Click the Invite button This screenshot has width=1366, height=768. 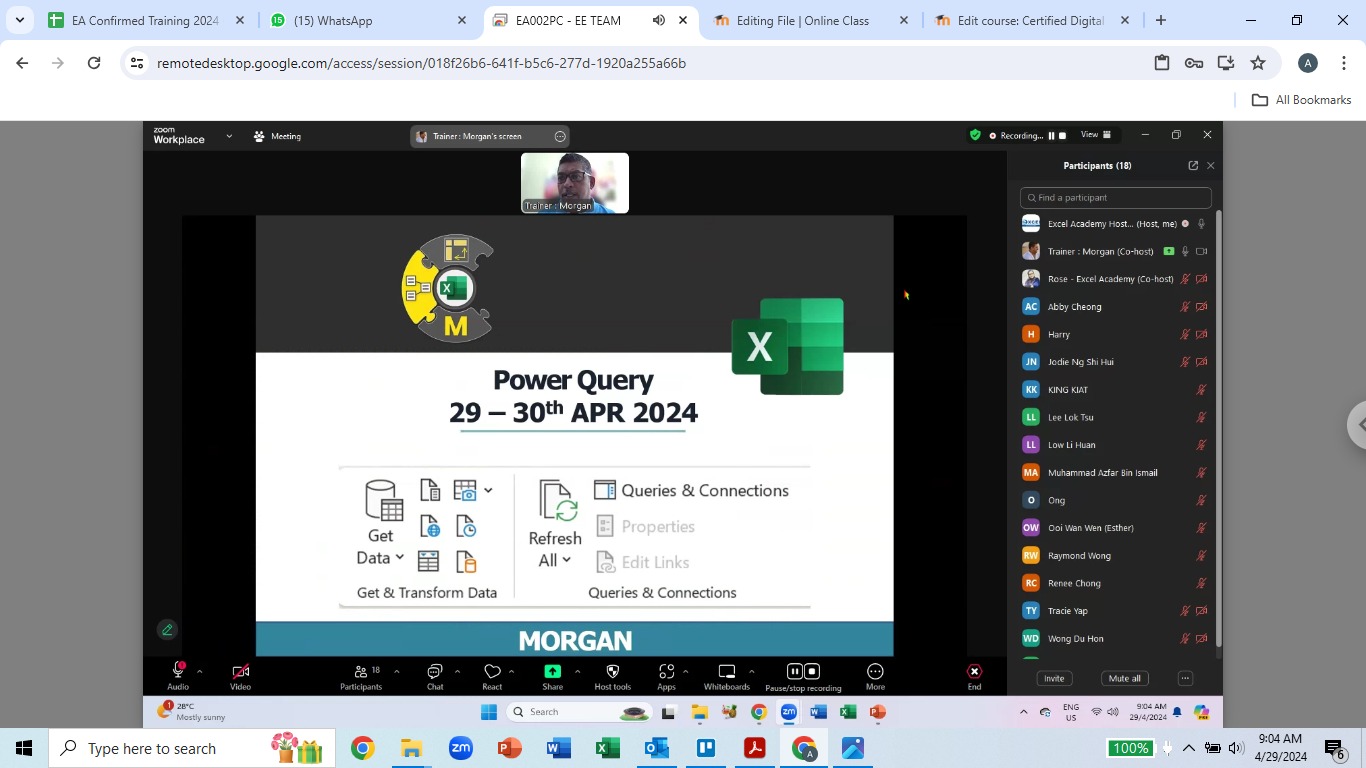(1054, 678)
